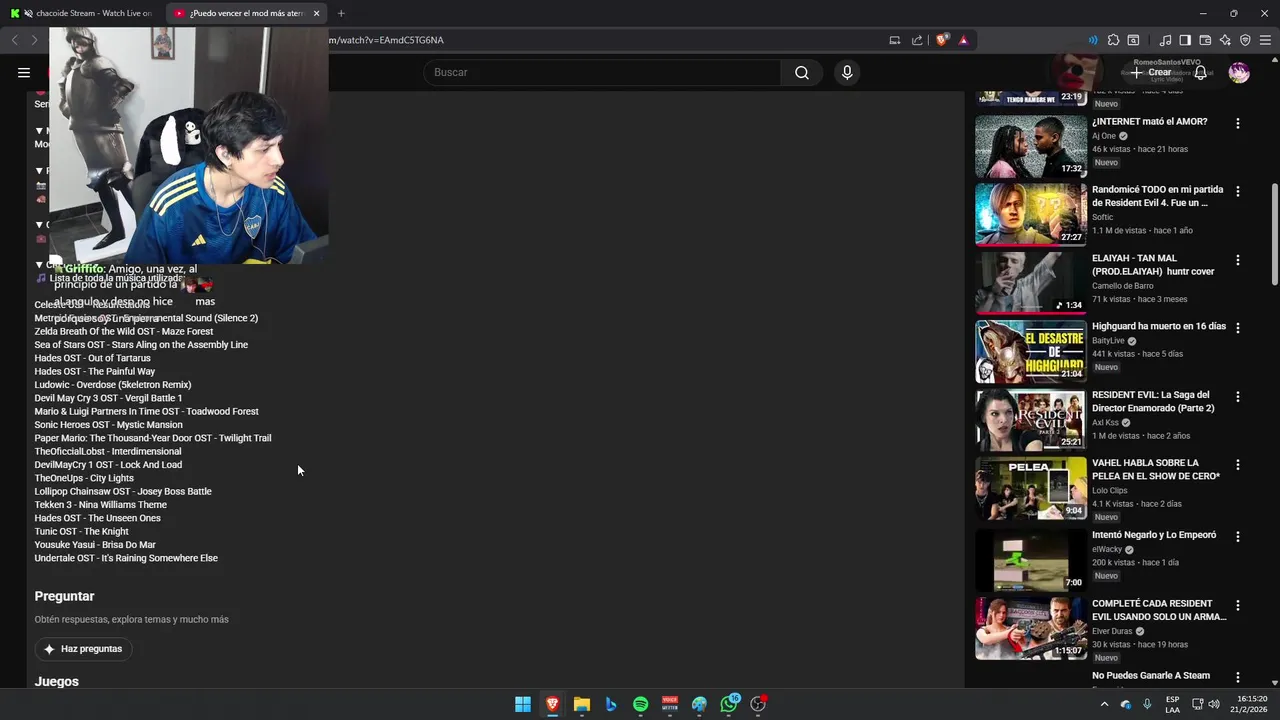Open YouTube notifications bell
Screen dimensions: 1280x720
click(x=1200, y=72)
